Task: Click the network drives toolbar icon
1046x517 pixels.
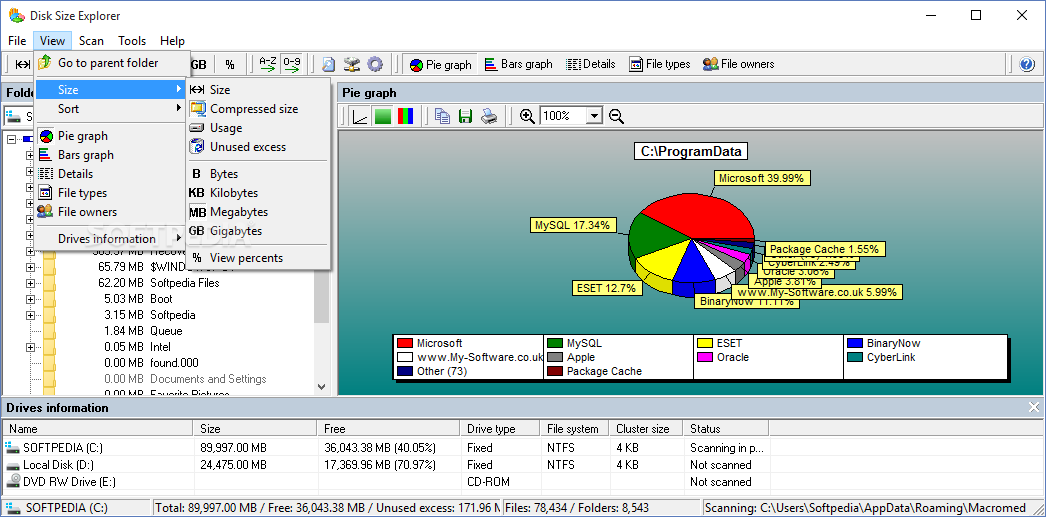Action: click(352, 64)
